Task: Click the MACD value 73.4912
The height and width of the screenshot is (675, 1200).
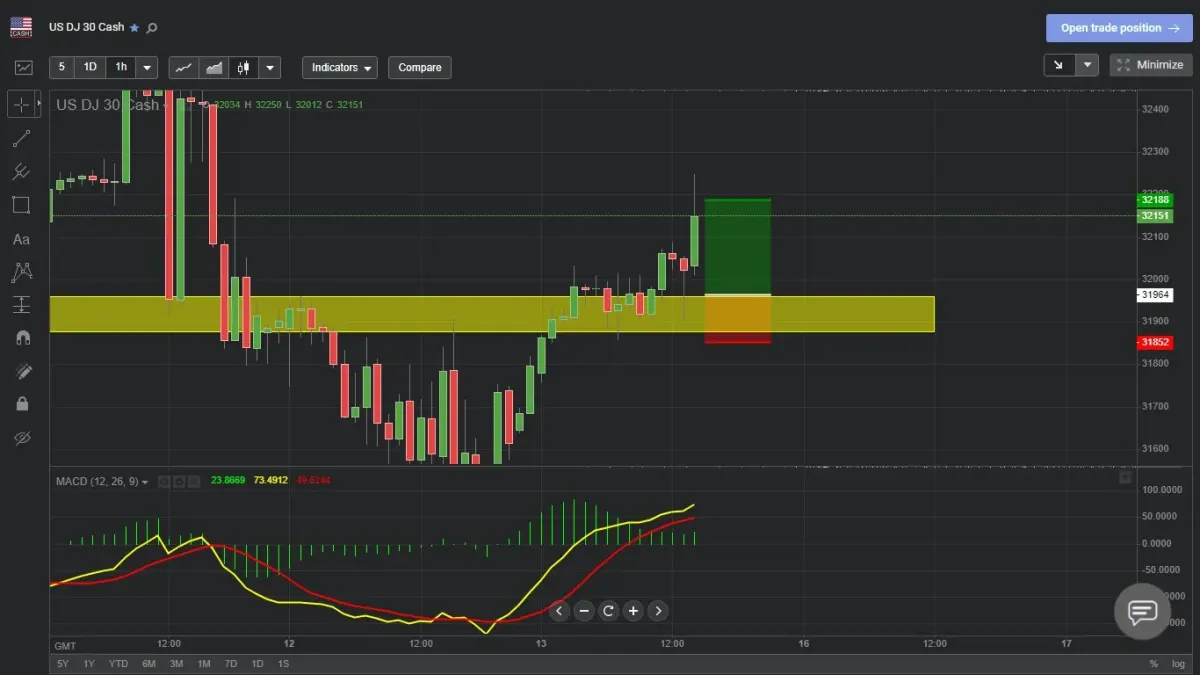Action: [269, 481]
